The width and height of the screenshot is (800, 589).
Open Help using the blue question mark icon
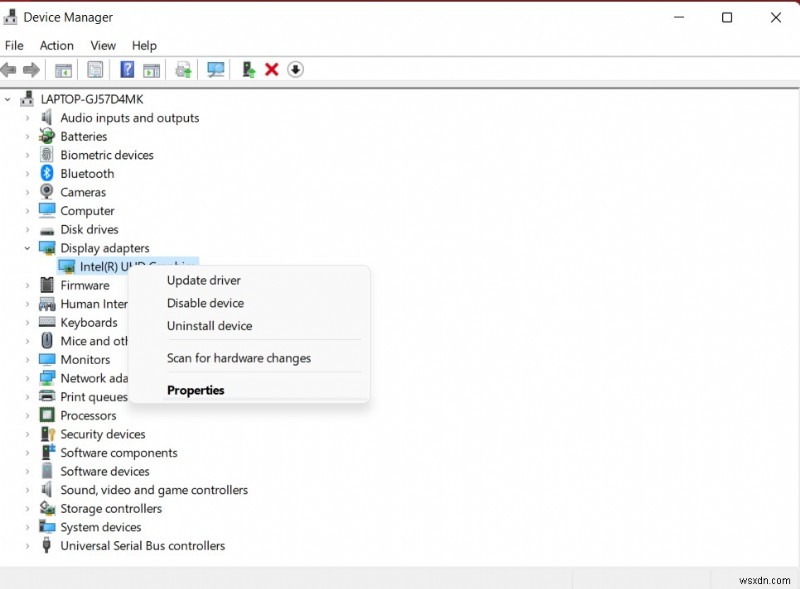coord(125,69)
